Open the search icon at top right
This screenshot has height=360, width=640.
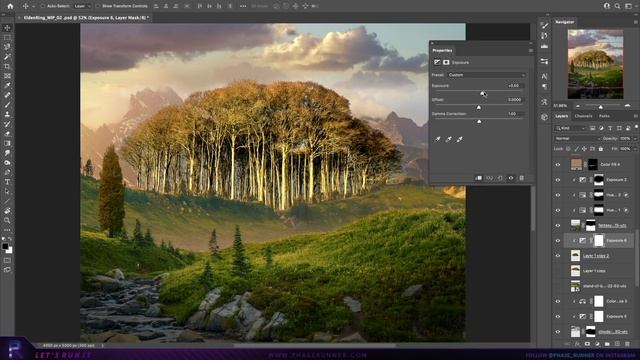point(618,6)
